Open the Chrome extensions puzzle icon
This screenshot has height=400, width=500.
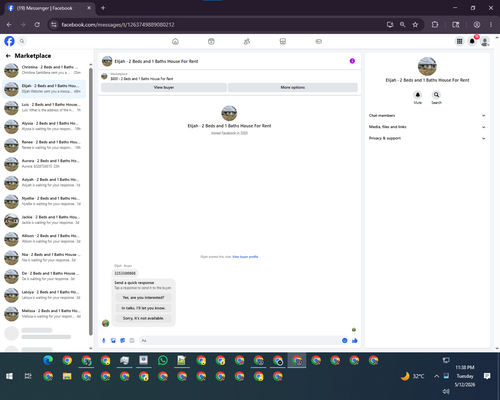435,25
